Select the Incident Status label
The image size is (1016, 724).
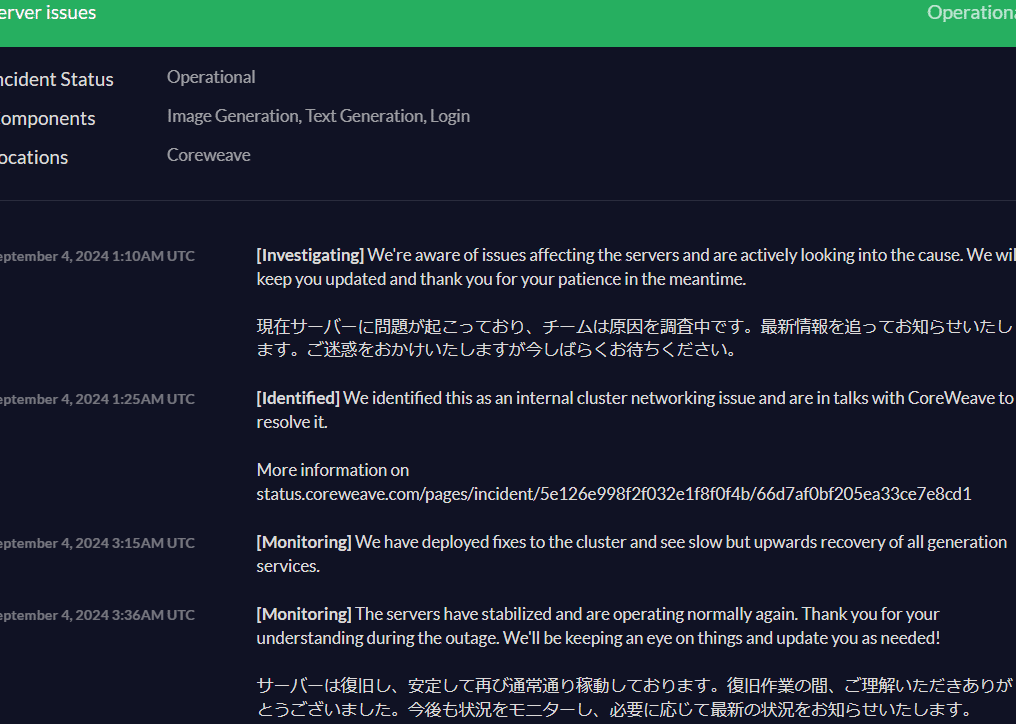pos(56,79)
